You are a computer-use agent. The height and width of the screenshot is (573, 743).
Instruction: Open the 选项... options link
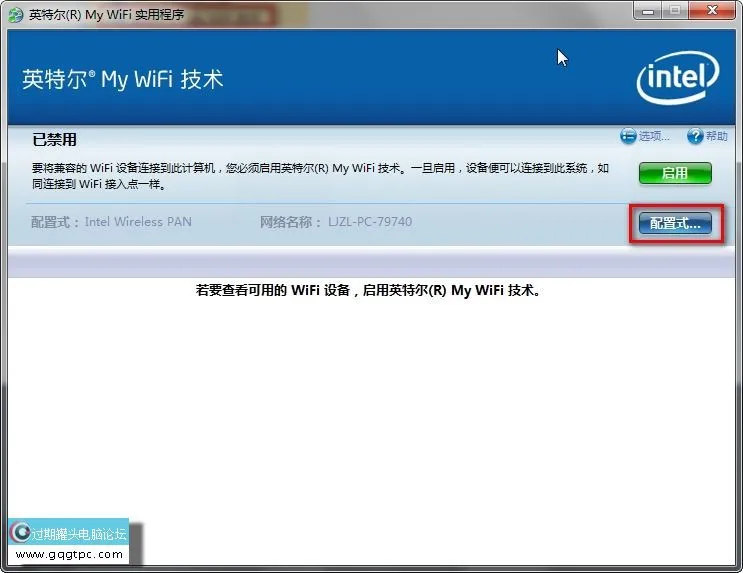(654, 136)
